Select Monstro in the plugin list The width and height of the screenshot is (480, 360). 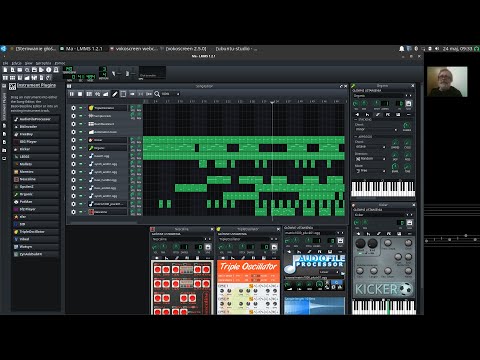(x=36, y=172)
